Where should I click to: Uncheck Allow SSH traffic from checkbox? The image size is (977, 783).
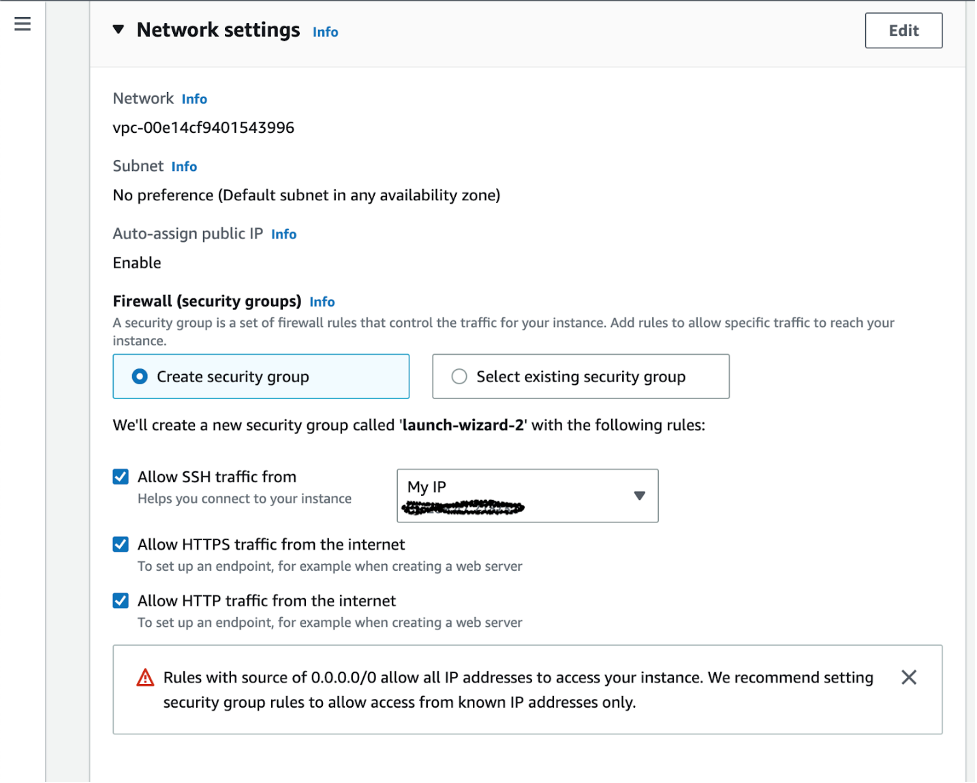tap(121, 477)
